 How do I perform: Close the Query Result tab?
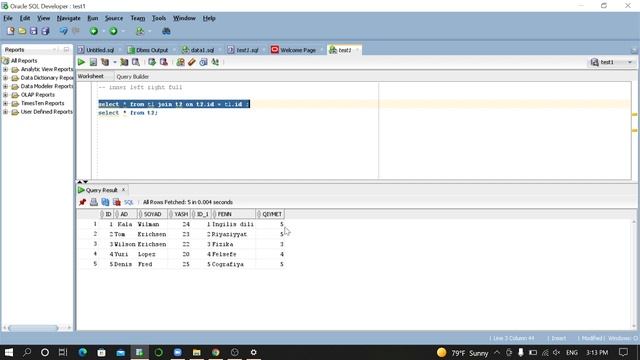tap(123, 190)
